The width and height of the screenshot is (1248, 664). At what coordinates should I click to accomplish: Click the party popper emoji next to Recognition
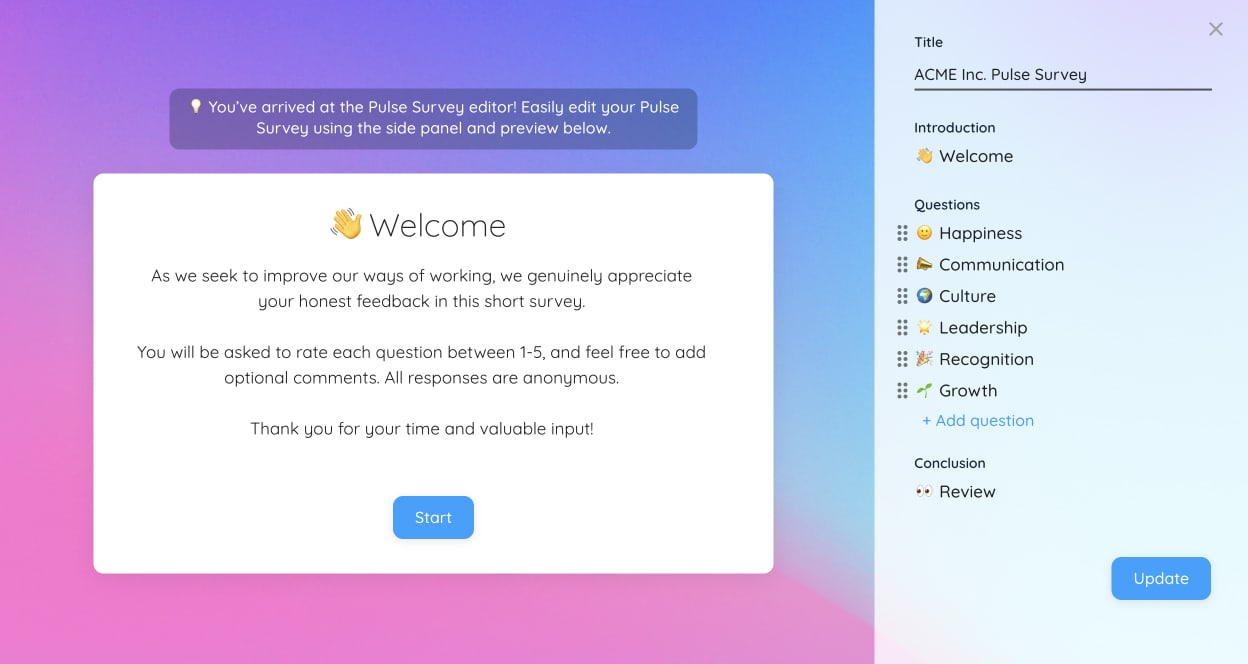point(924,359)
